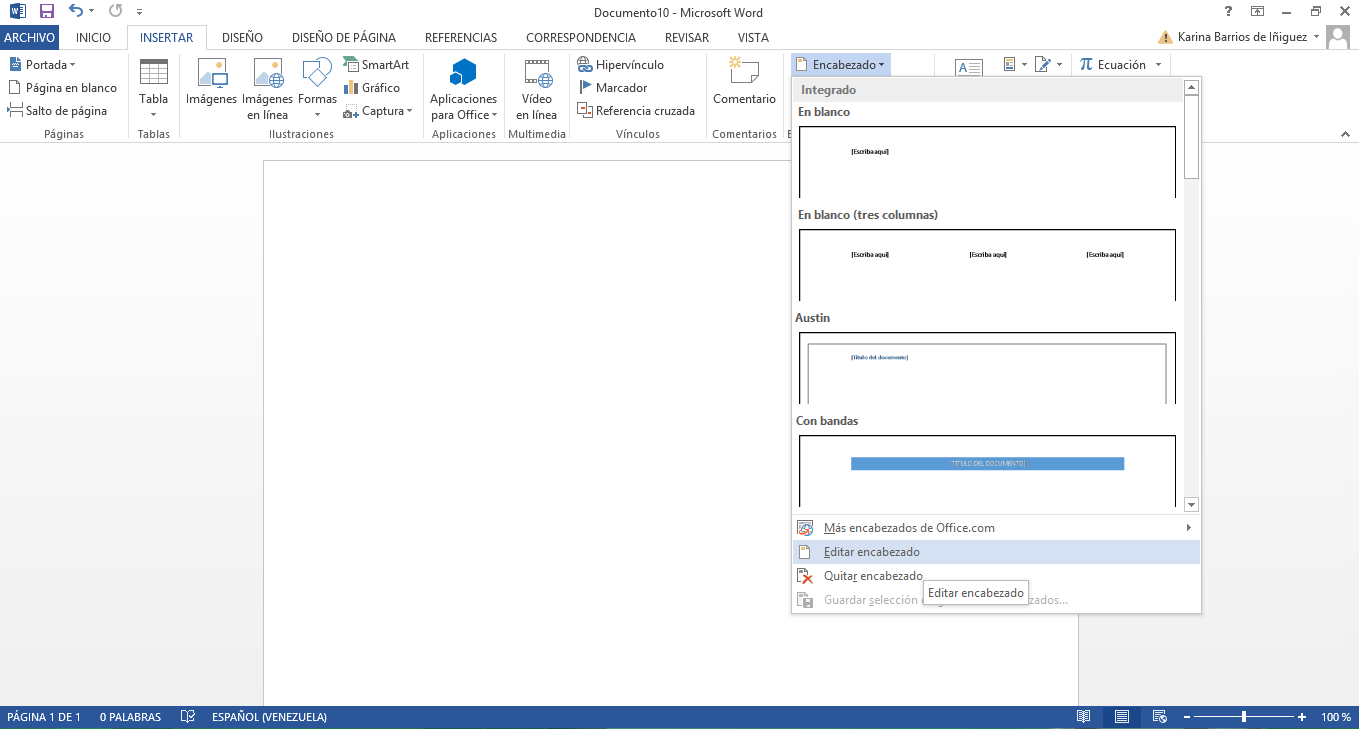Click the zoom slider handle
Viewport: 1359px width, 729px height.
(x=1244, y=717)
